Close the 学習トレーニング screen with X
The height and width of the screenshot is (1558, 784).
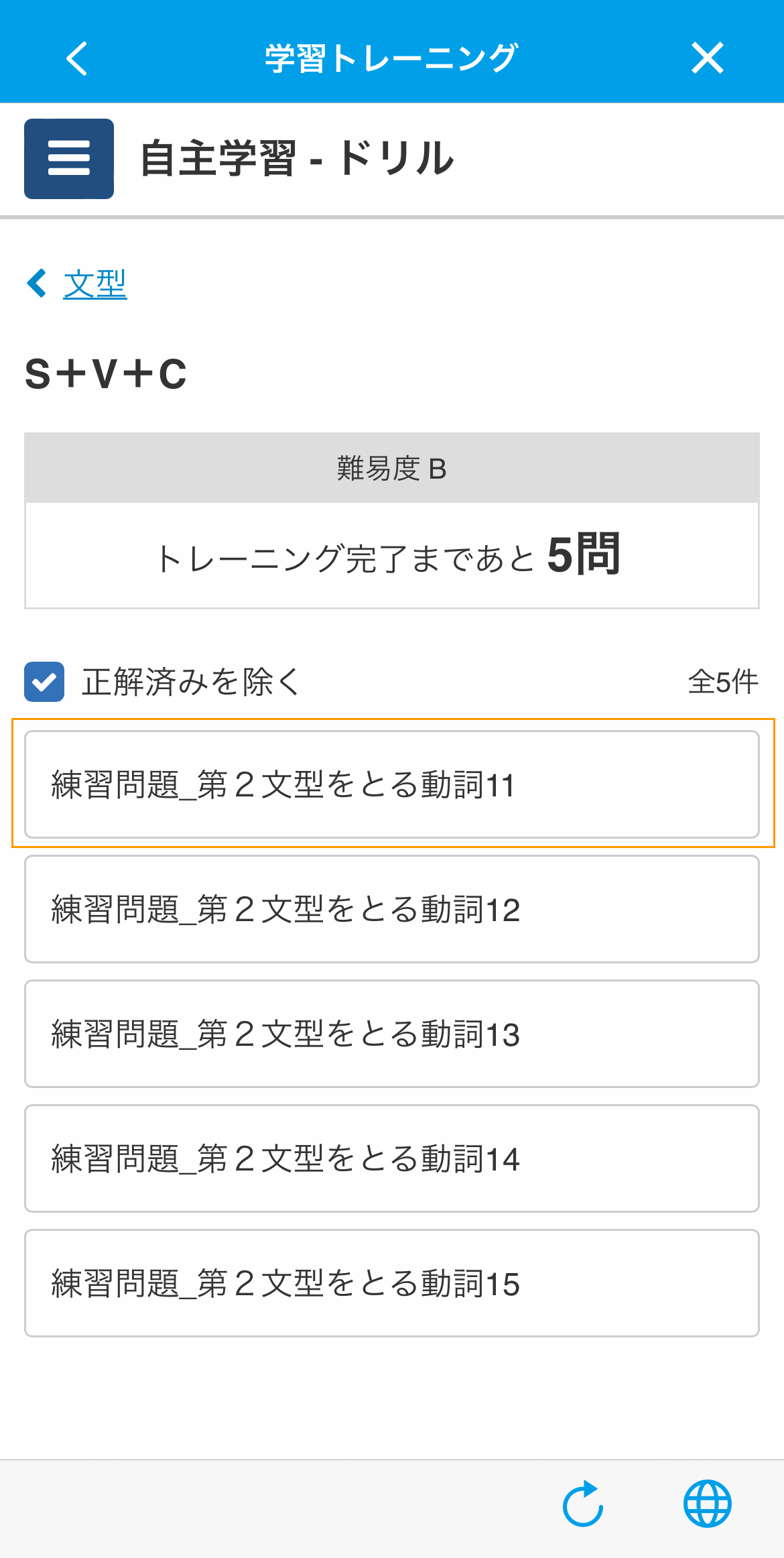tap(707, 58)
